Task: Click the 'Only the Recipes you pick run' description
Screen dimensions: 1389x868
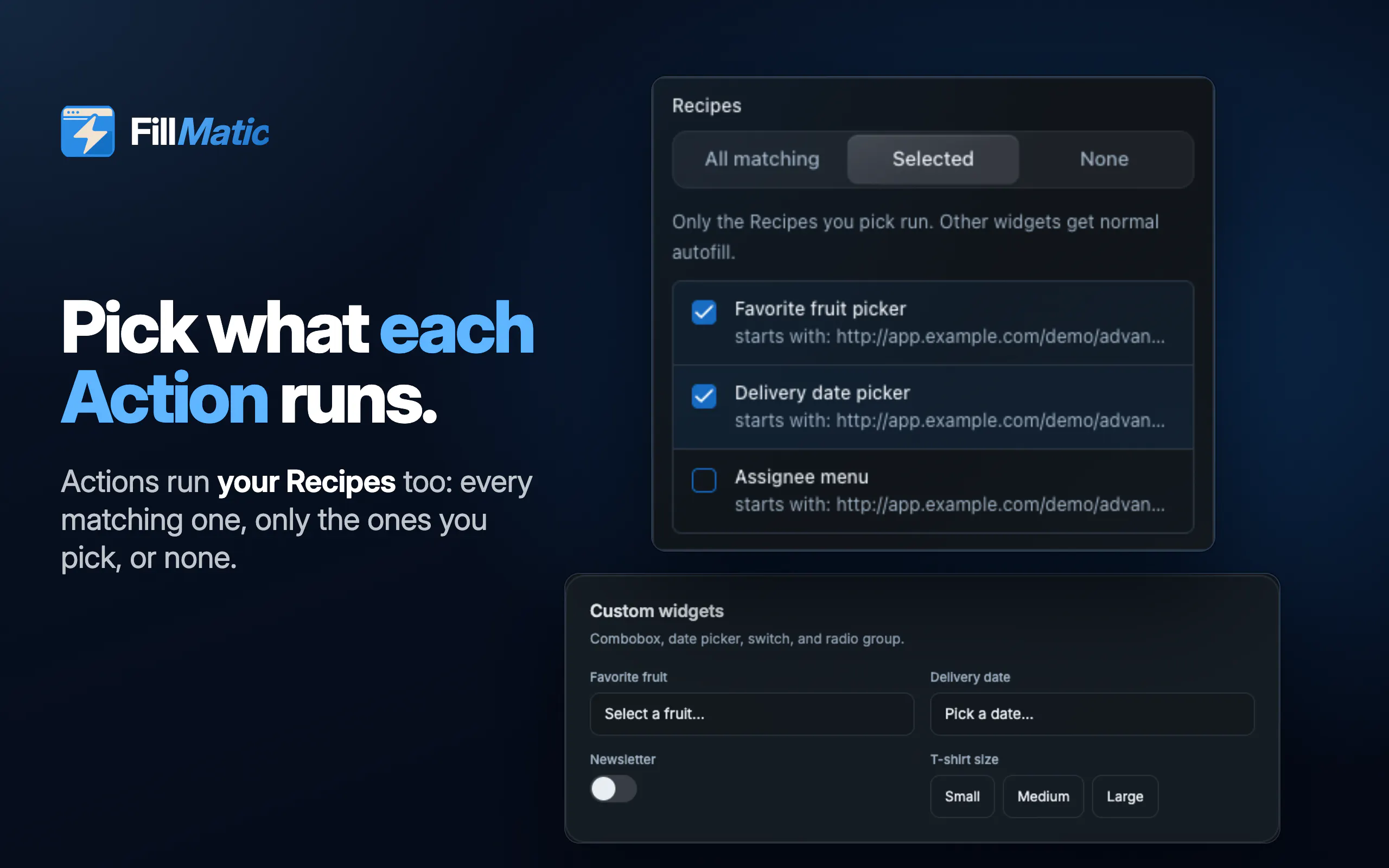Action: [915, 237]
